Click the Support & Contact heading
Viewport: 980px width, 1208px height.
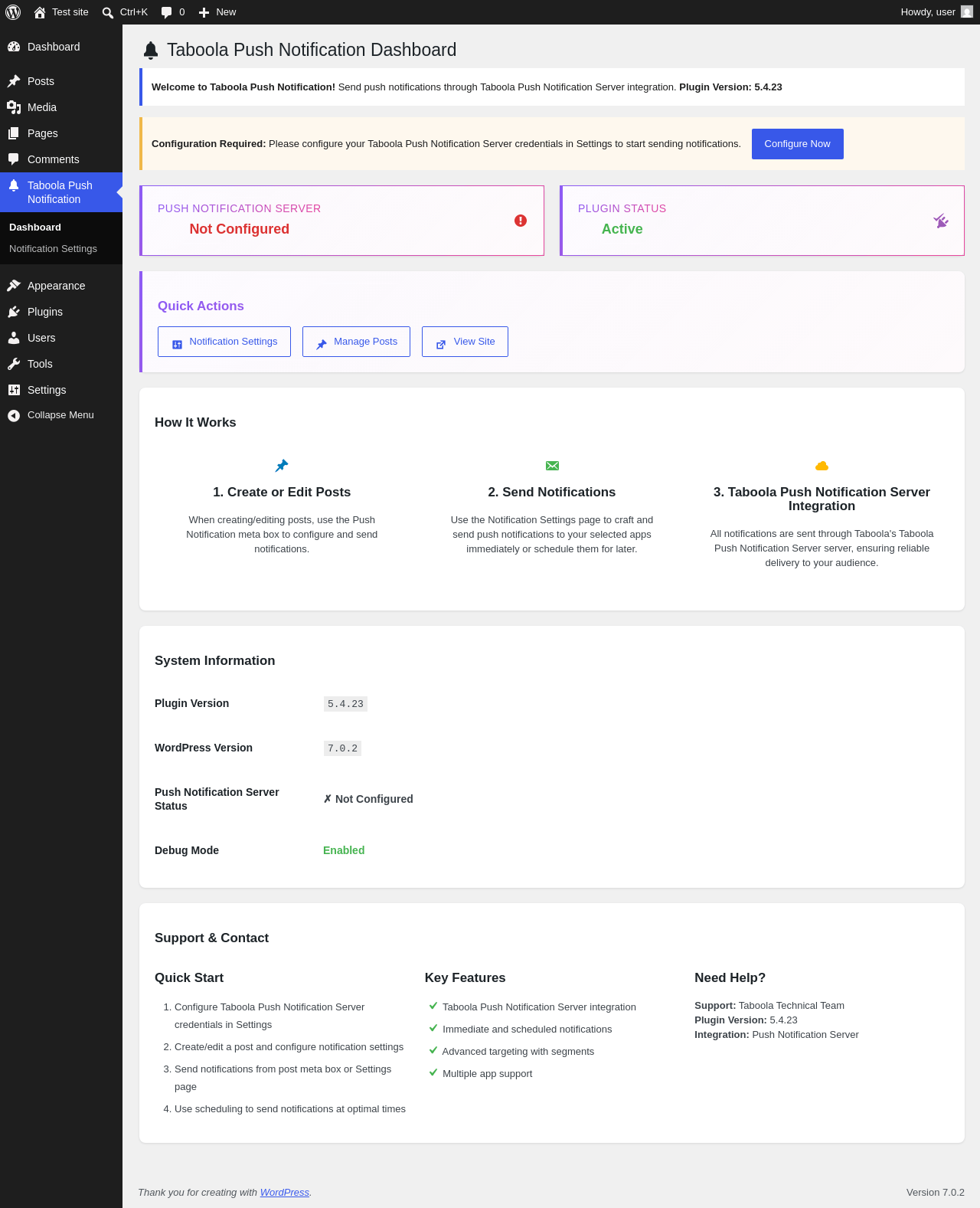point(211,938)
